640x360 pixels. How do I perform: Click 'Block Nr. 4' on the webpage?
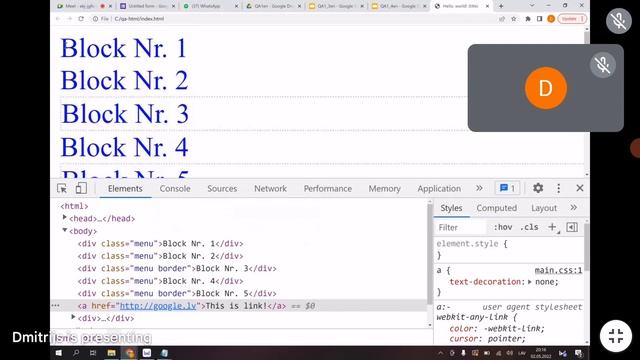click(x=124, y=147)
